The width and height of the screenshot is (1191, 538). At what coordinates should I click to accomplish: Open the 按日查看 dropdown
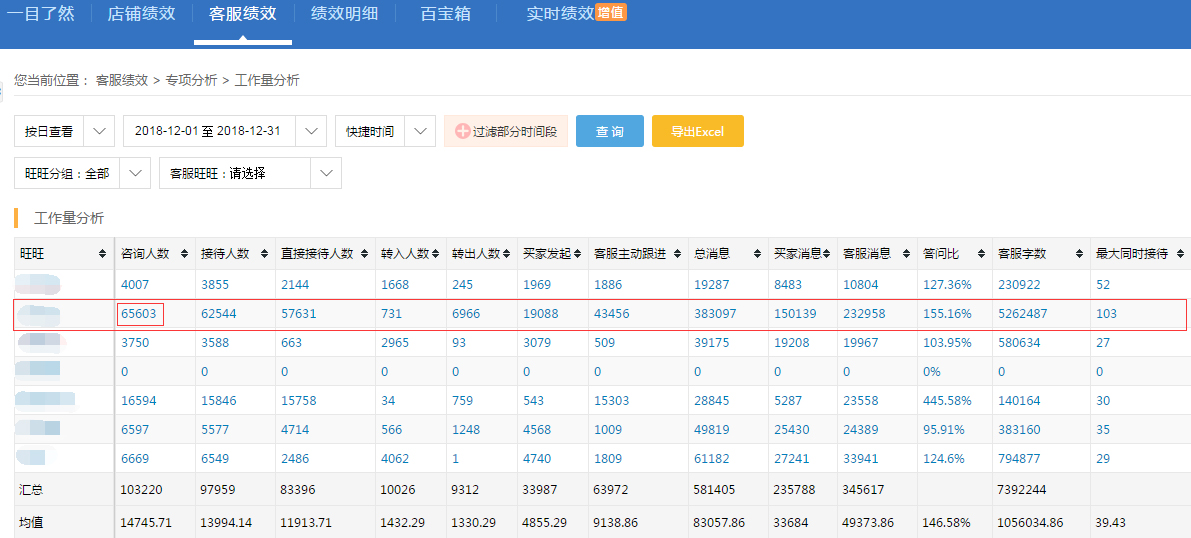coord(99,131)
